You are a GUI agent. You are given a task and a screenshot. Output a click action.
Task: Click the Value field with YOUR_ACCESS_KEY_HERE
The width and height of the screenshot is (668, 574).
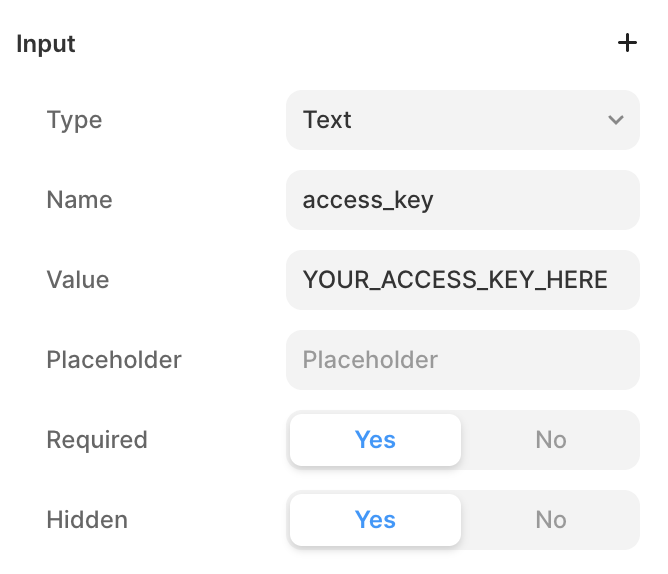click(463, 280)
